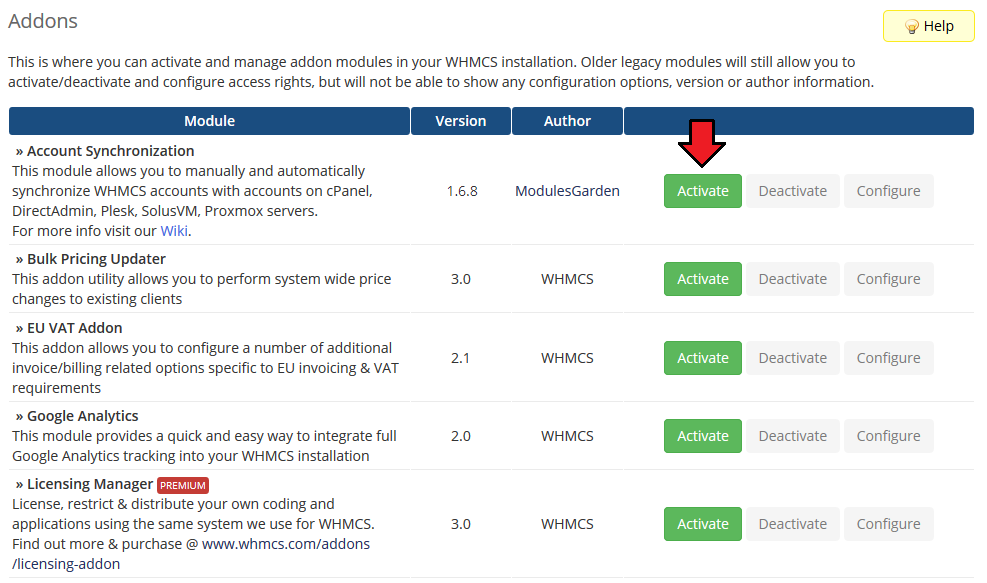Image resolution: width=987 pixels, height=583 pixels.
Task: Click the ModulesGarden author cell
Action: [x=567, y=191]
